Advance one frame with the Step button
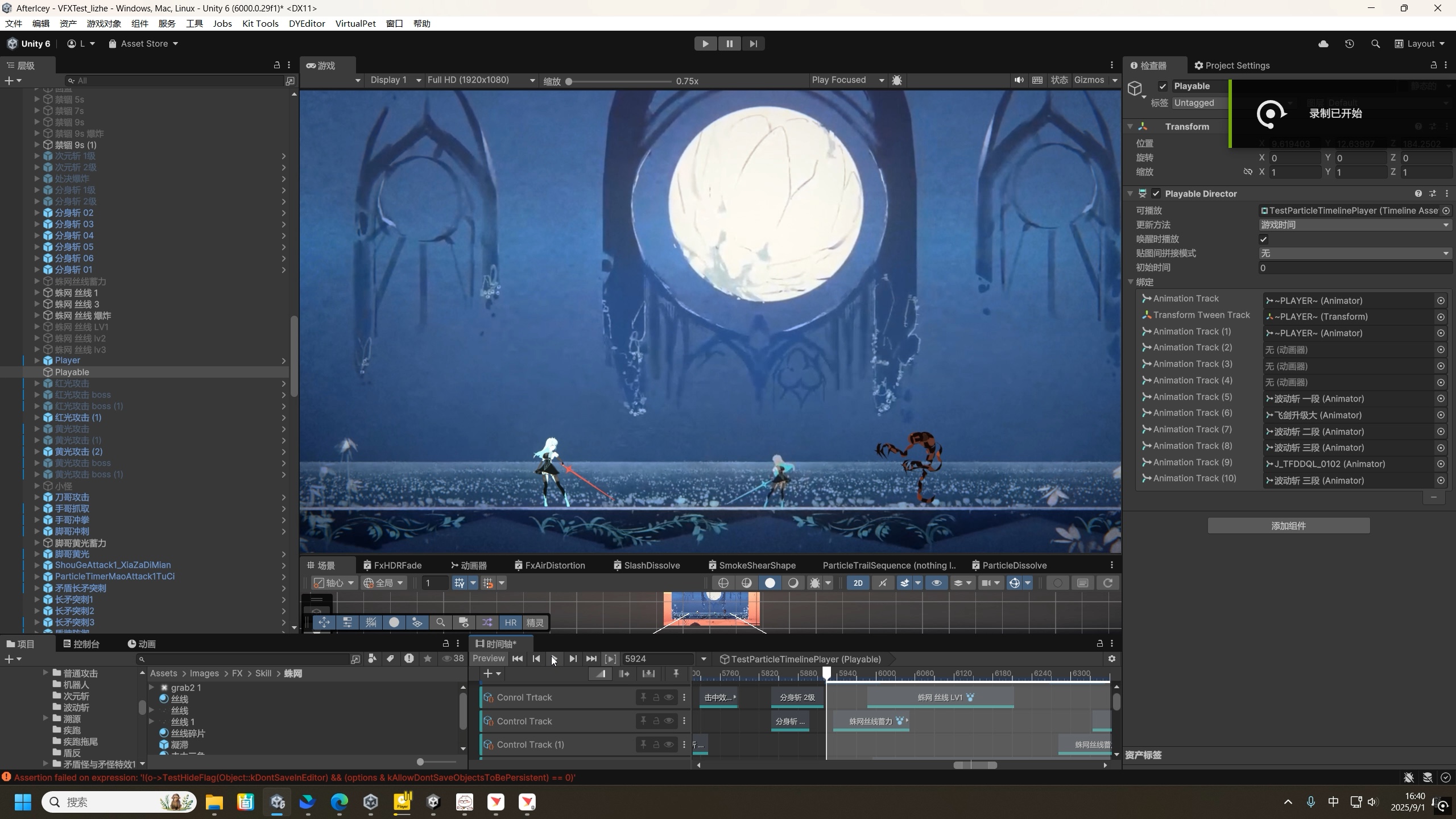 coord(753,44)
